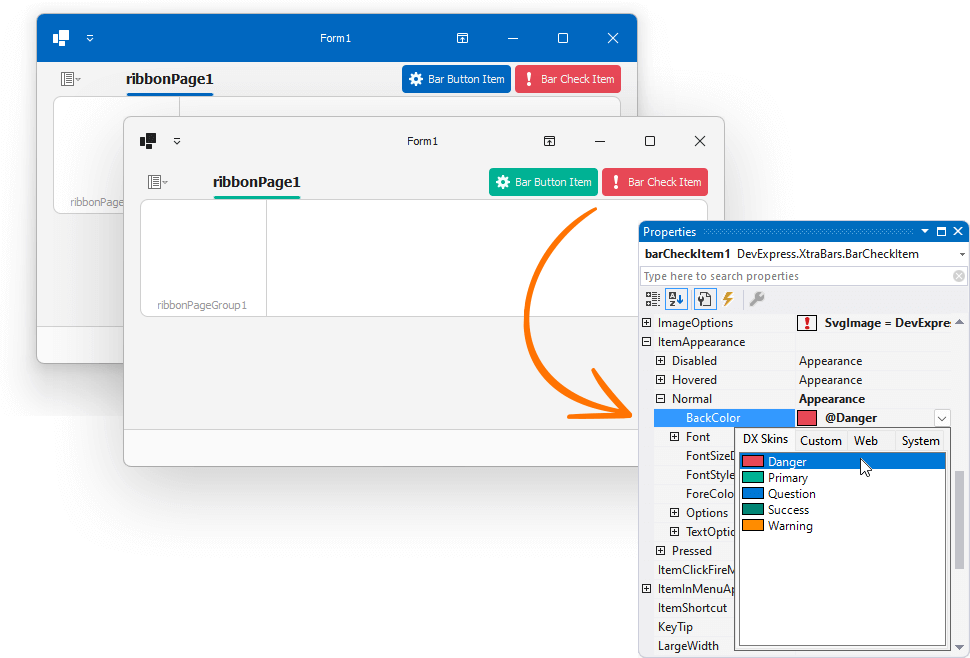Click the DevExpress logo in Form1 title bar
The image size is (970, 658).
click(x=148, y=141)
